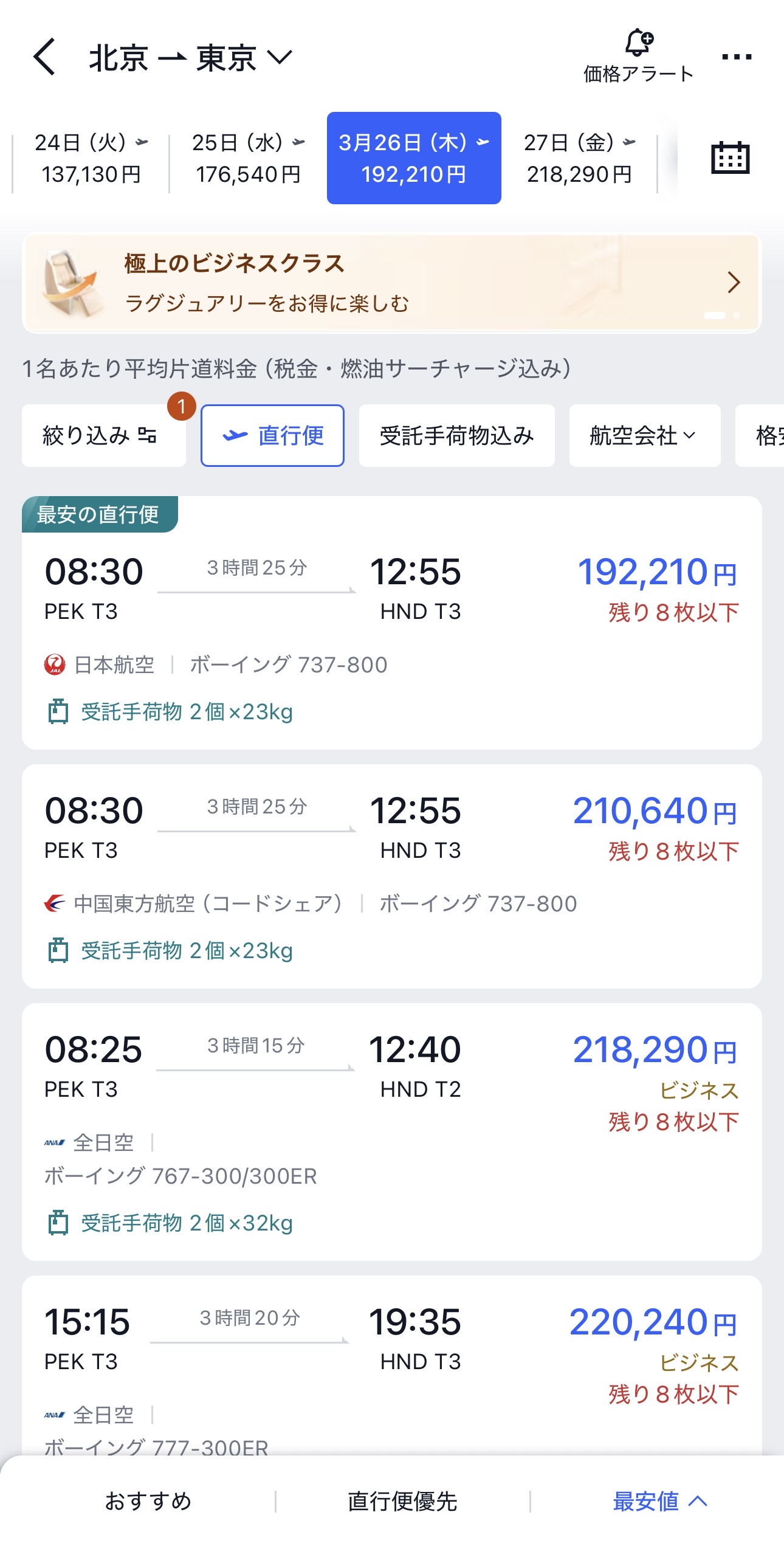This screenshot has height=1557, width=784.
Task: Open the China Eastern 210,640円 flight card
Action: click(391, 875)
